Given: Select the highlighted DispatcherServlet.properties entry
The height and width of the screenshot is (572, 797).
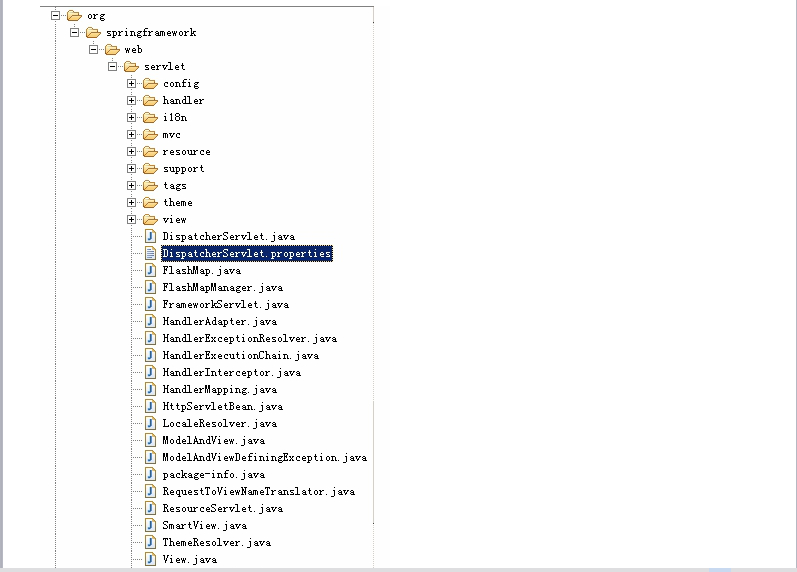Looking at the screenshot, I should 247,253.
